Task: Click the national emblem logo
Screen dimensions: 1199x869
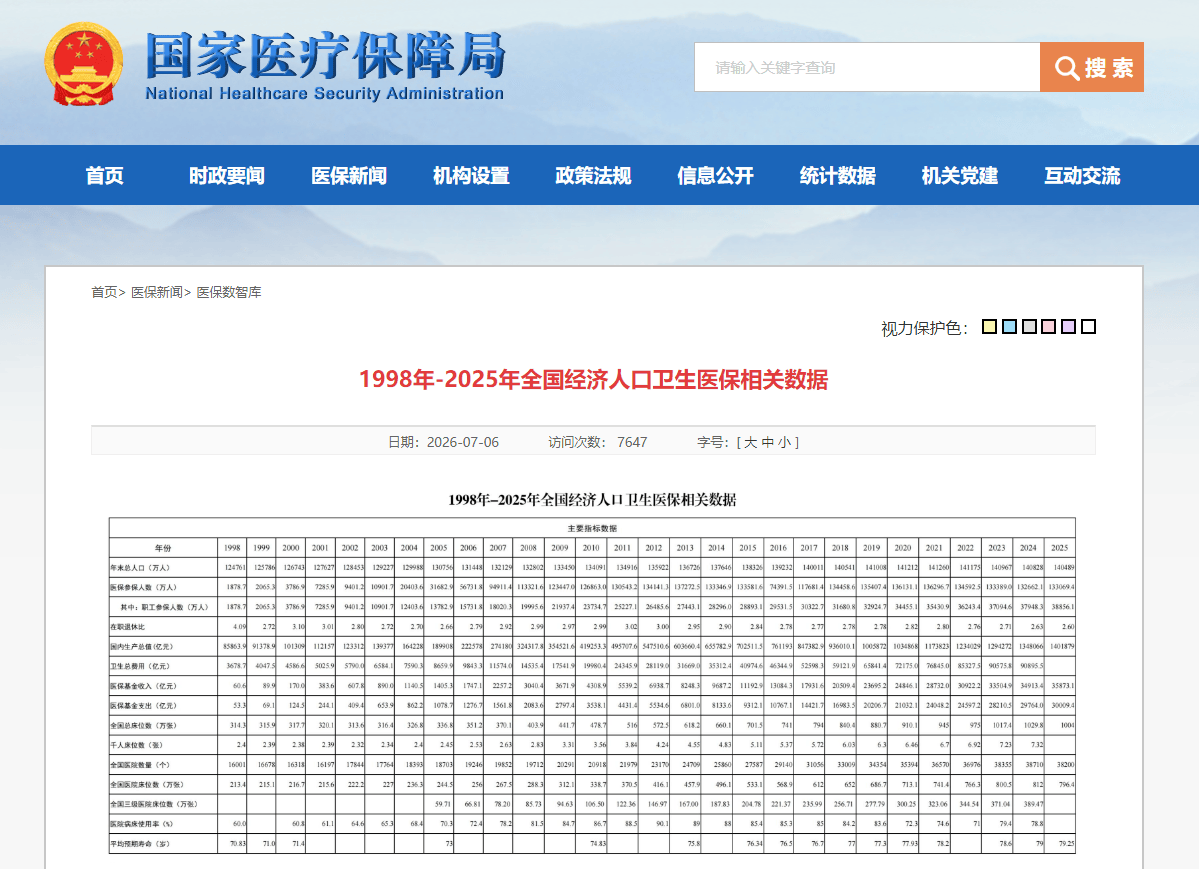Action: click(x=83, y=64)
